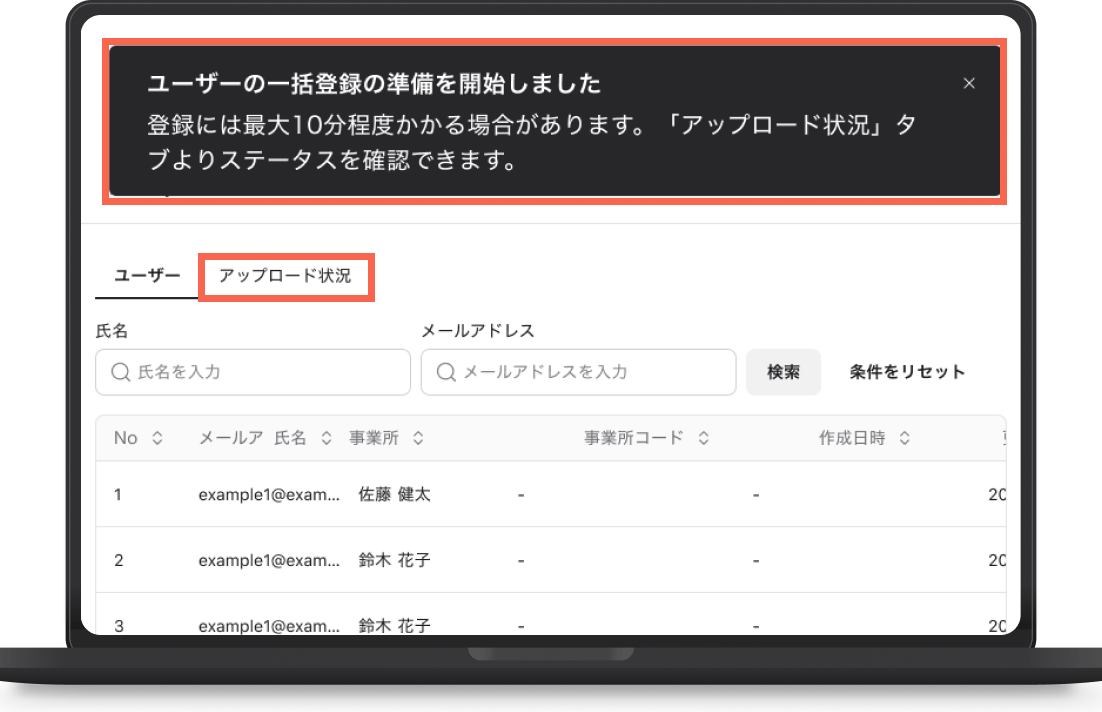Click the メールア column header
Viewport: 1102px width, 712px height.
point(231,438)
